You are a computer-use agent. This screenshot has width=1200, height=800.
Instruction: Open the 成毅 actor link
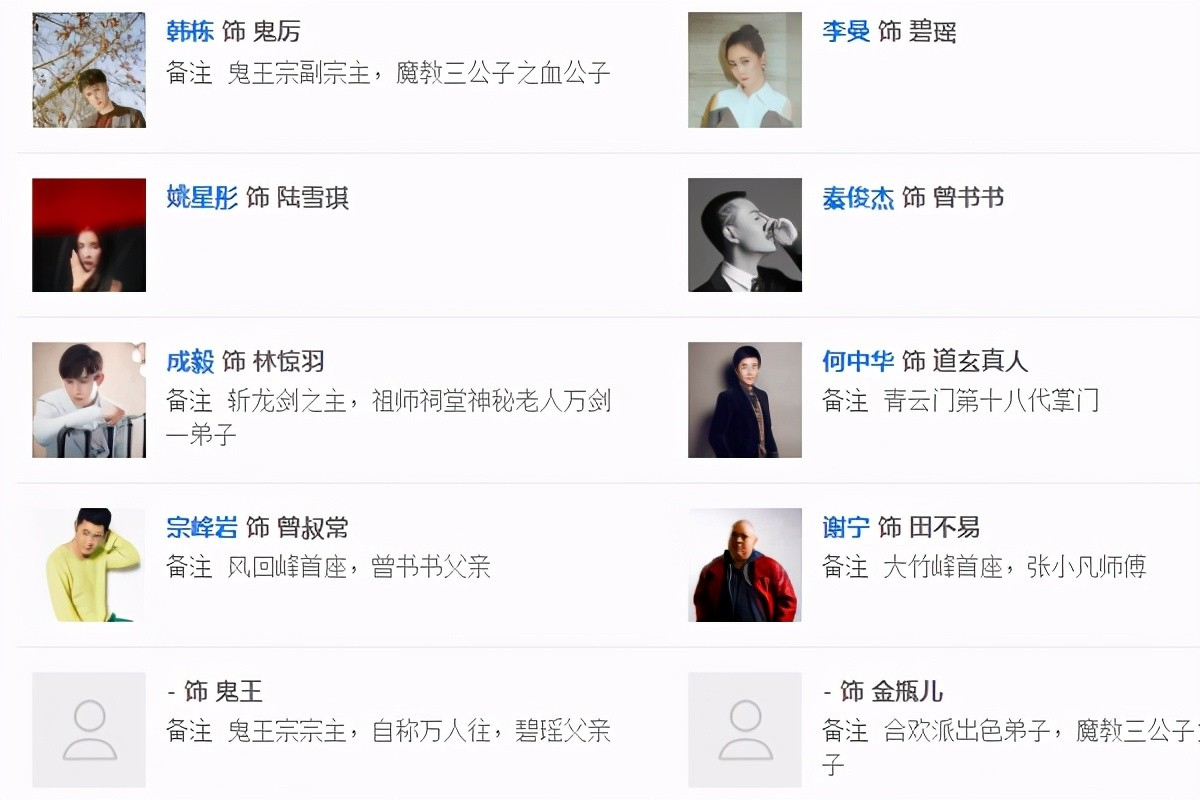pyautogui.click(x=190, y=362)
